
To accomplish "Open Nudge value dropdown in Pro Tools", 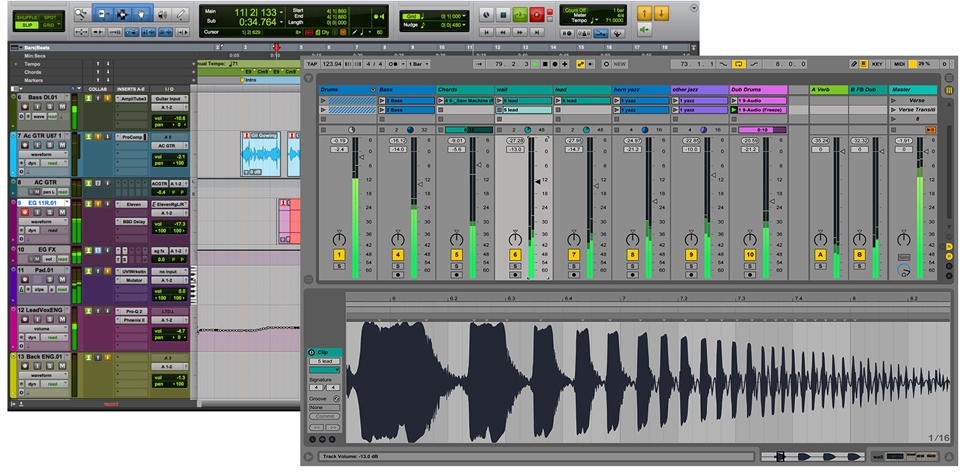I will (465, 25).
